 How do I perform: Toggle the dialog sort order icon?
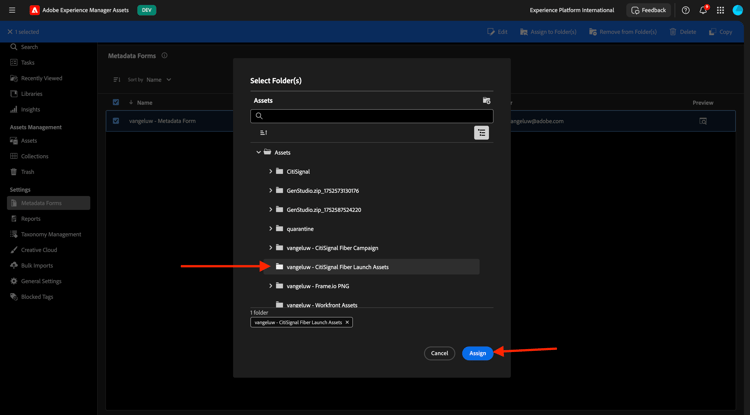click(264, 132)
